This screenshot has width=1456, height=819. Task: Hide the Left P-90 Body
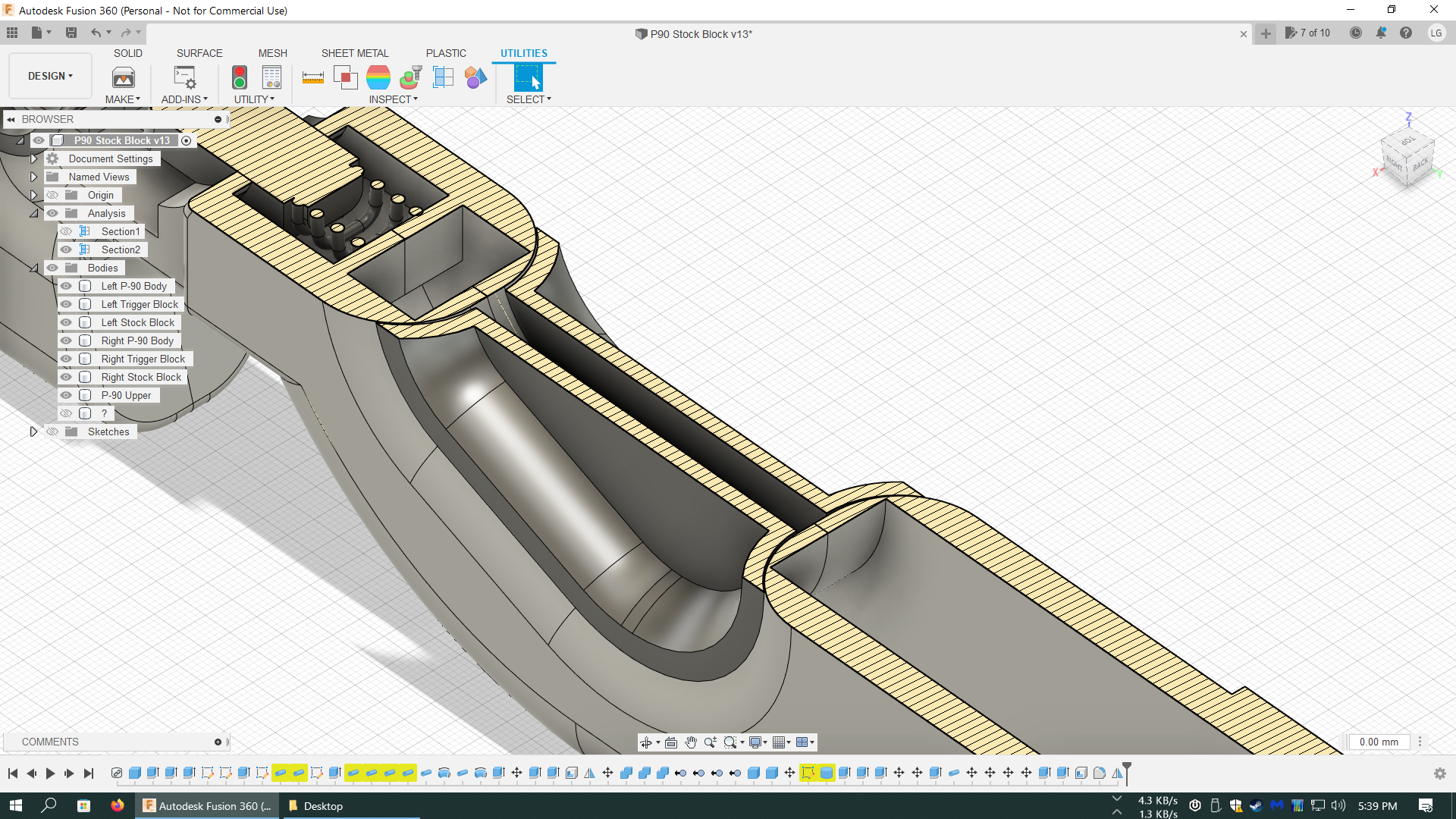click(67, 286)
